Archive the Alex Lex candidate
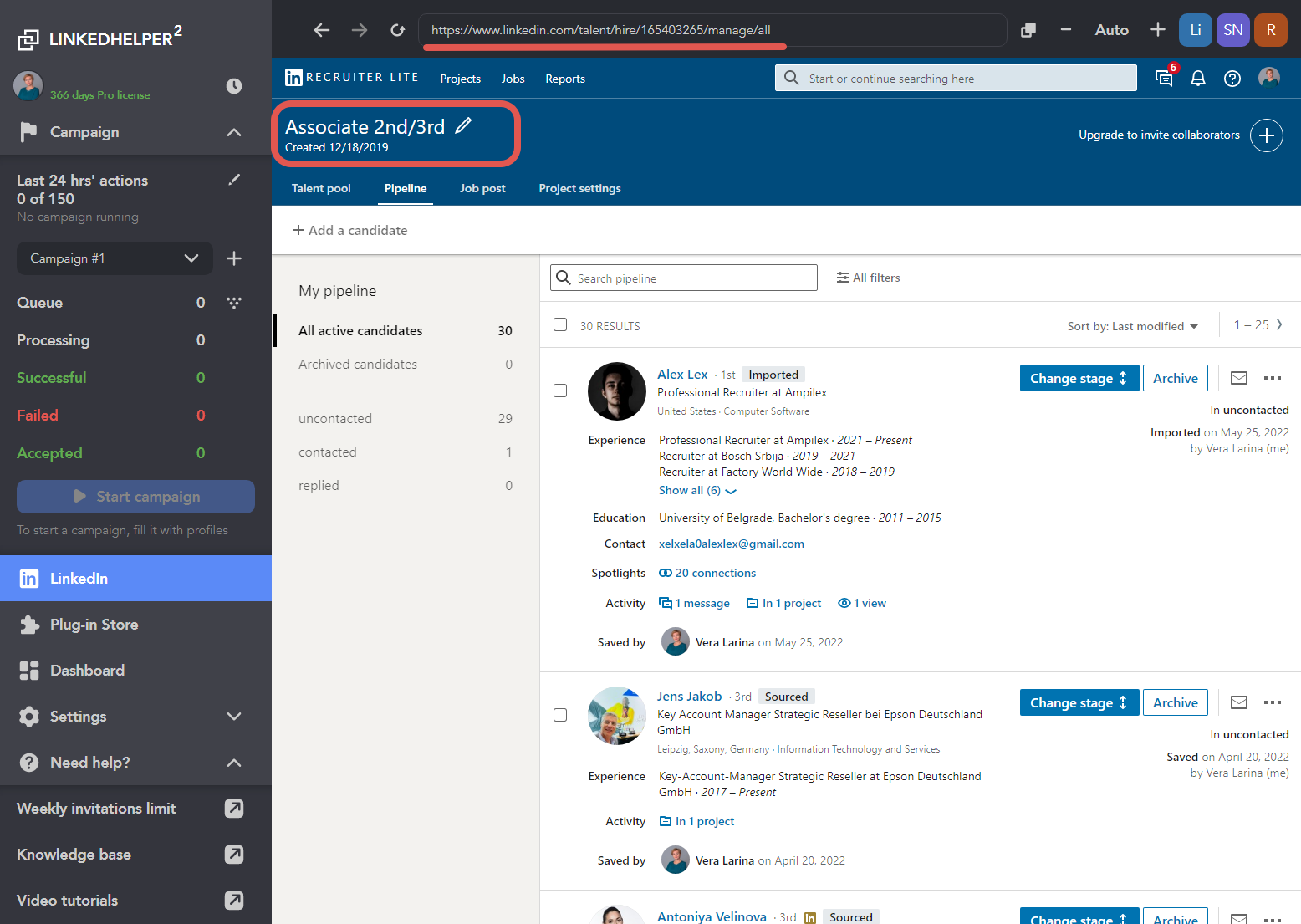The image size is (1301, 924). 1175,378
